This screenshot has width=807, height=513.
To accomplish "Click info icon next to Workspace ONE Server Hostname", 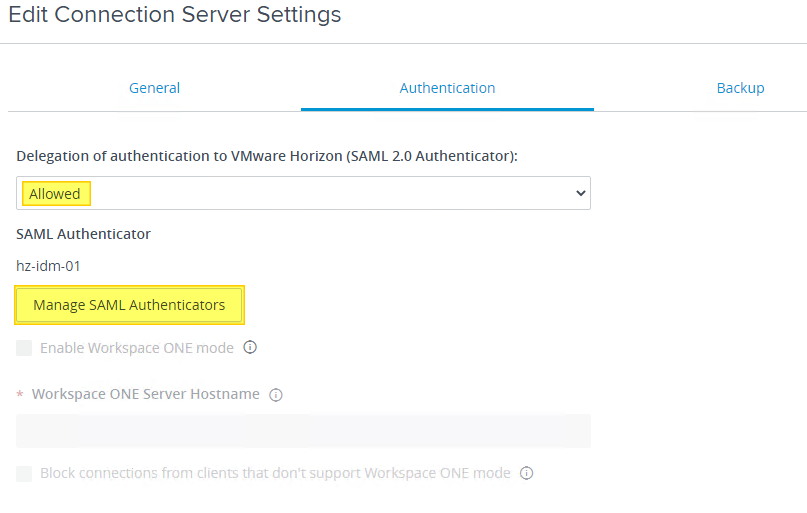I will point(276,395).
